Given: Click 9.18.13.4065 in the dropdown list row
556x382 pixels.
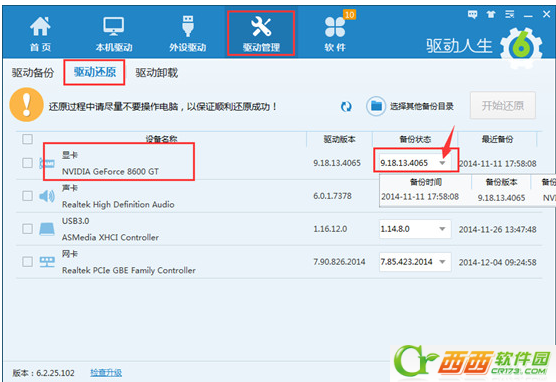Looking at the screenshot, I should (501, 198).
